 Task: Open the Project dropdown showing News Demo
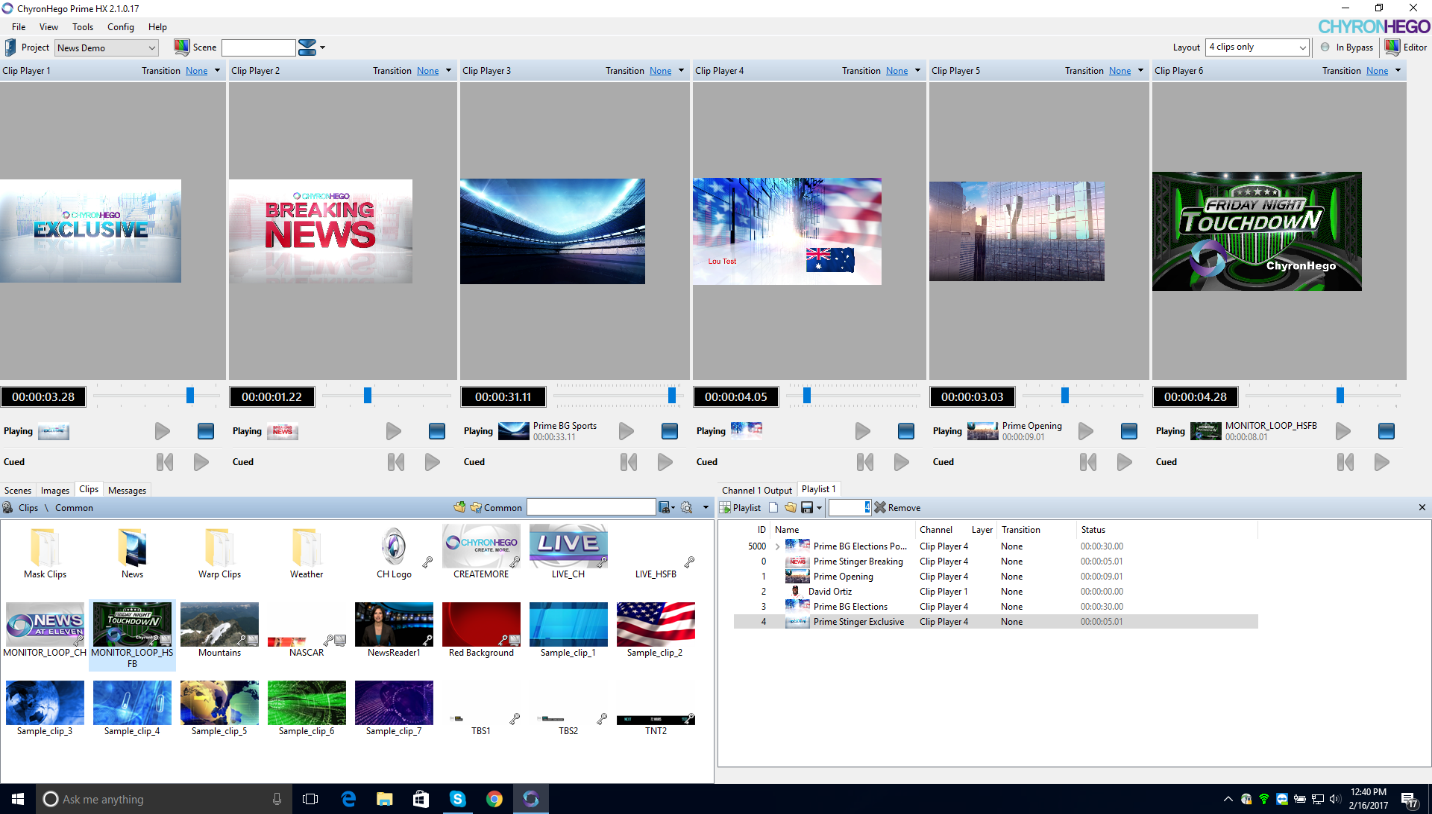(x=107, y=47)
